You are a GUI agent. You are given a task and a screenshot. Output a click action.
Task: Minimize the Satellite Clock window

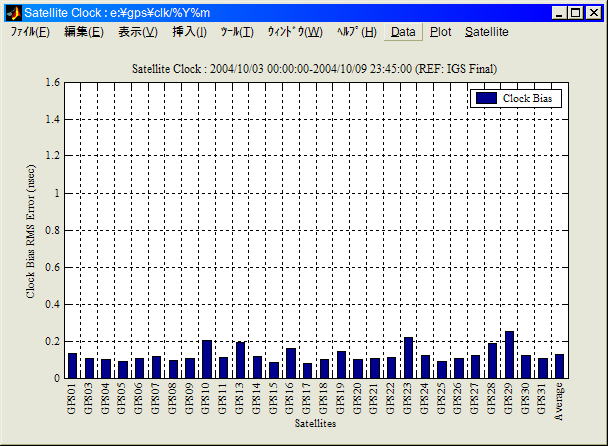[560, 13]
